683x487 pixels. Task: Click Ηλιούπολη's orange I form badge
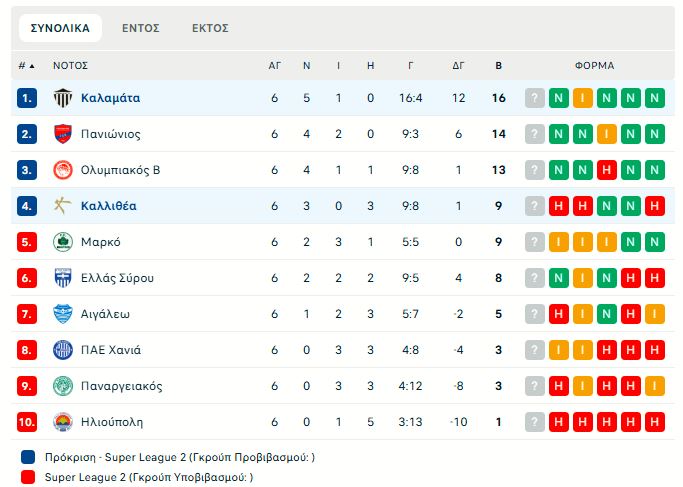(x=655, y=422)
